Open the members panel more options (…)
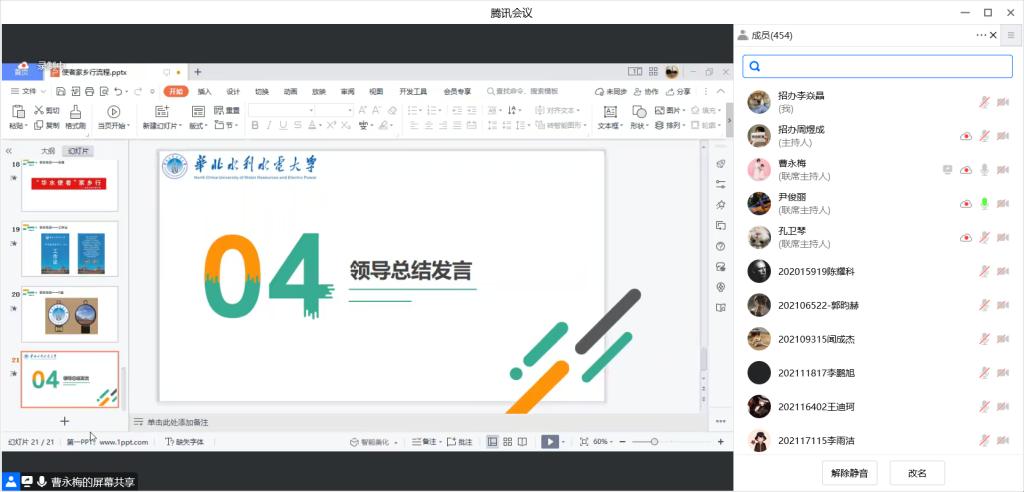This screenshot has height=492, width=1024. click(x=981, y=36)
